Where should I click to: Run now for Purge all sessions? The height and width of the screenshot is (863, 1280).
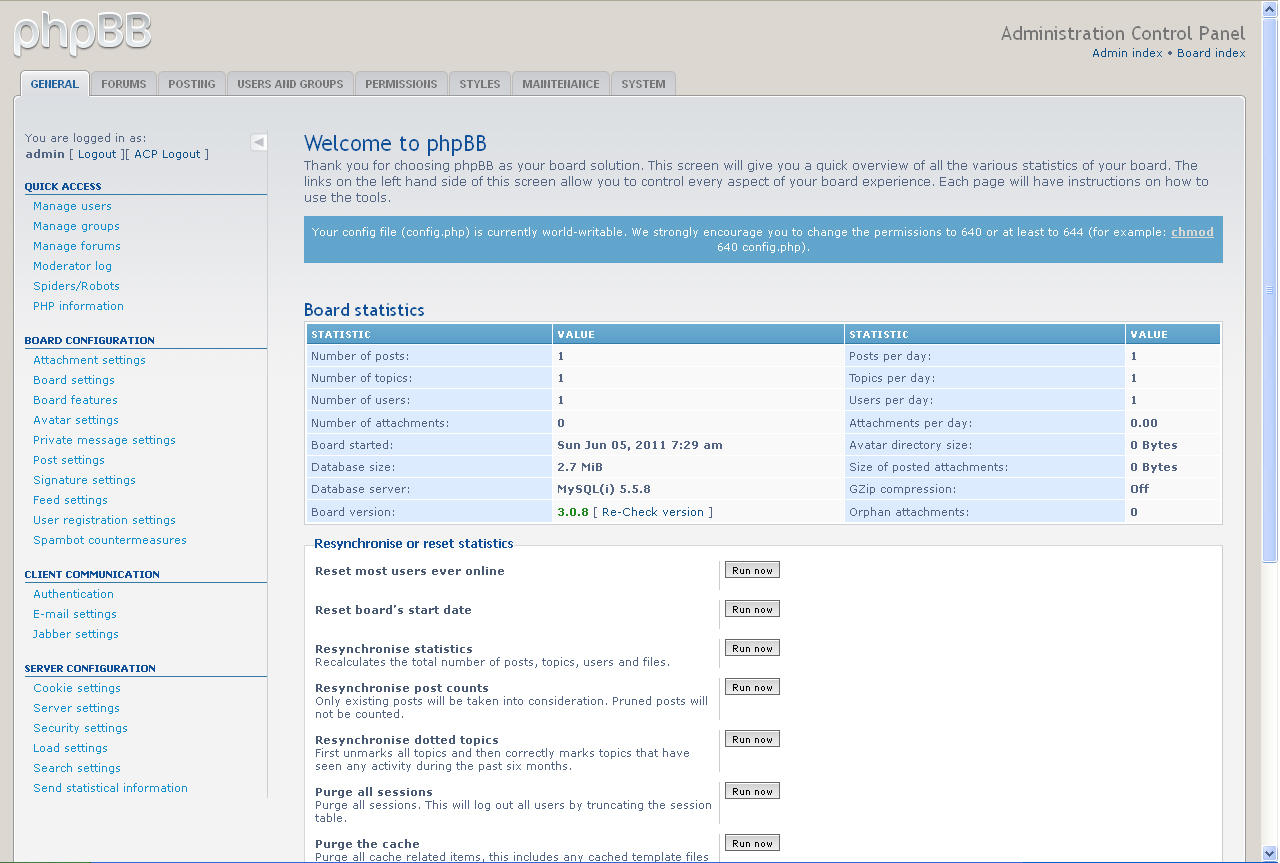coord(752,791)
